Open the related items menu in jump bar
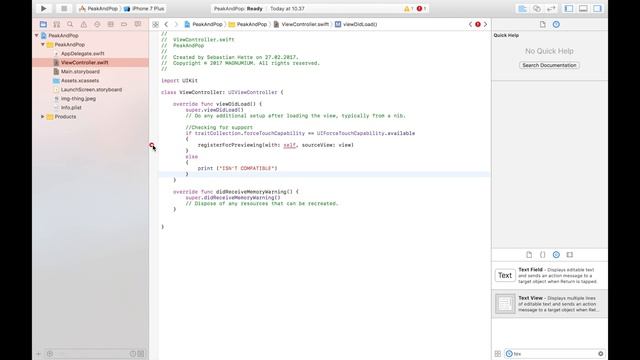The width and height of the screenshot is (640, 360). point(156,24)
